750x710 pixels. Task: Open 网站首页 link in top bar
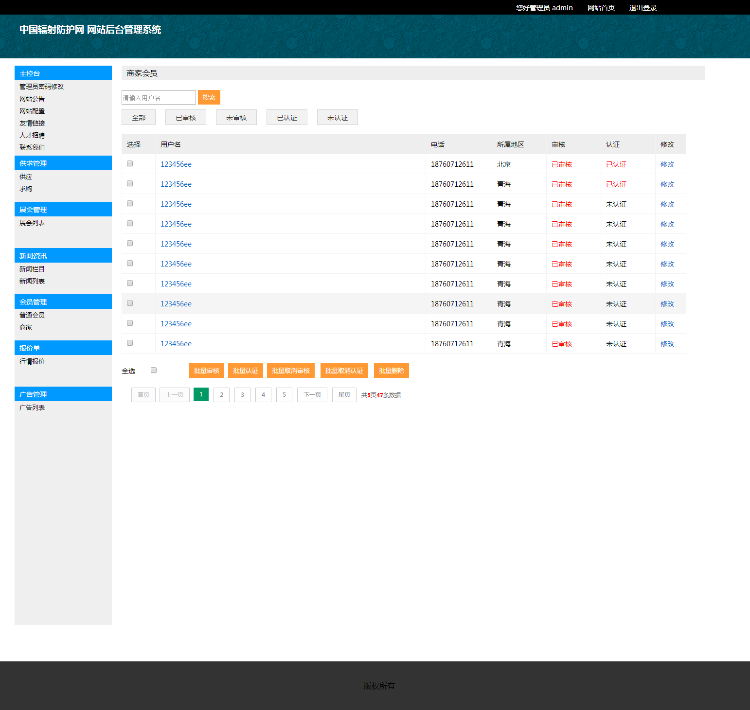[x=601, y=7]
